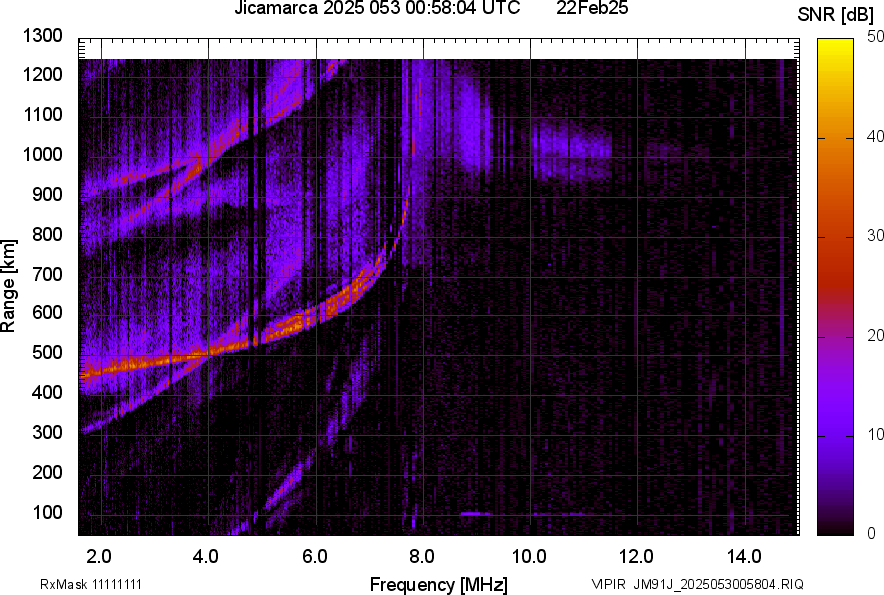The width and height of the screenshot is (884, 595).
Task: Click the range tick label '1100'
Action: (x=42, y=114)
